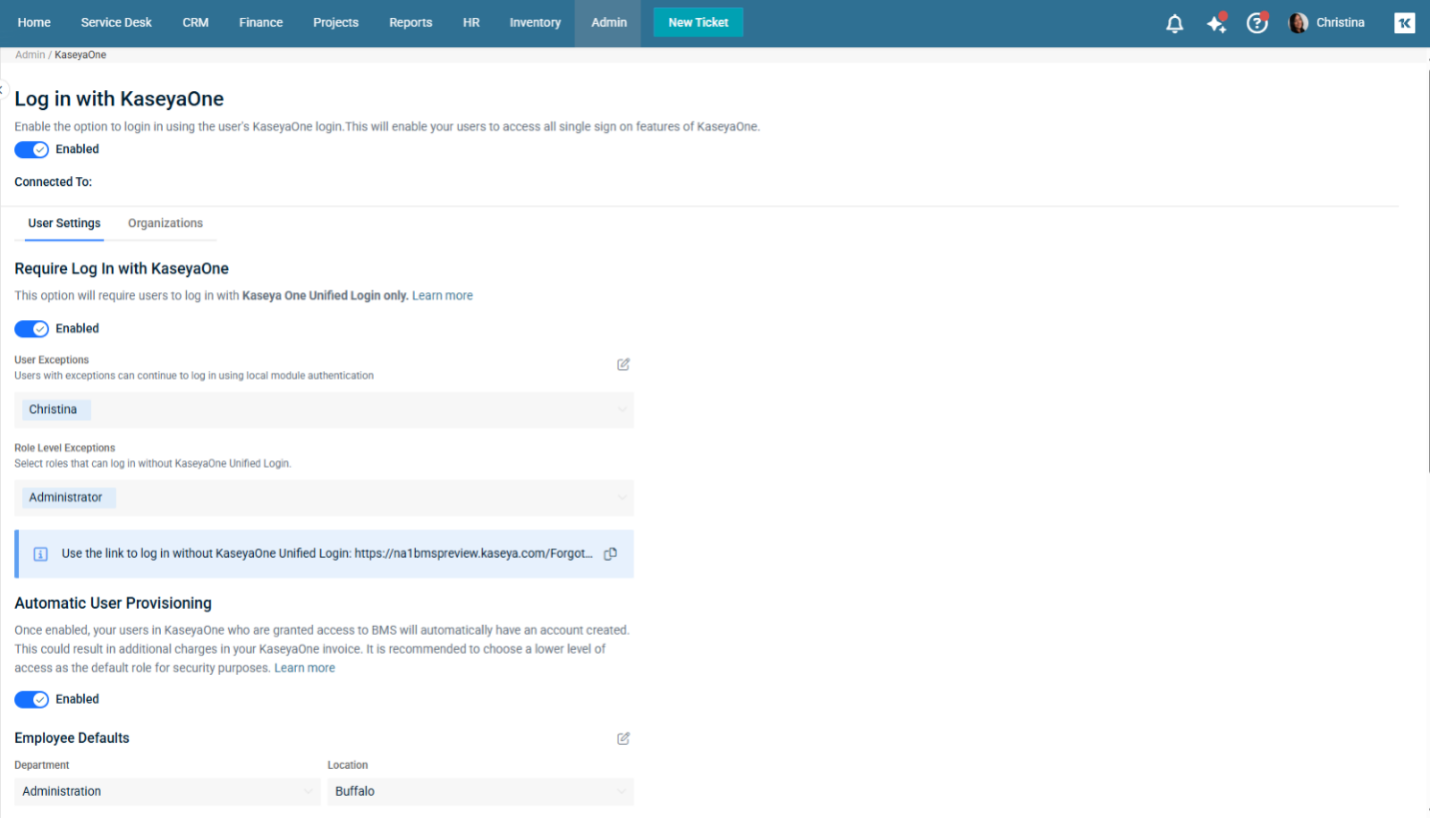The height and width of the screenshot is (821, 1430).
Task: Open the CRM menu
Action: point(196,23)
